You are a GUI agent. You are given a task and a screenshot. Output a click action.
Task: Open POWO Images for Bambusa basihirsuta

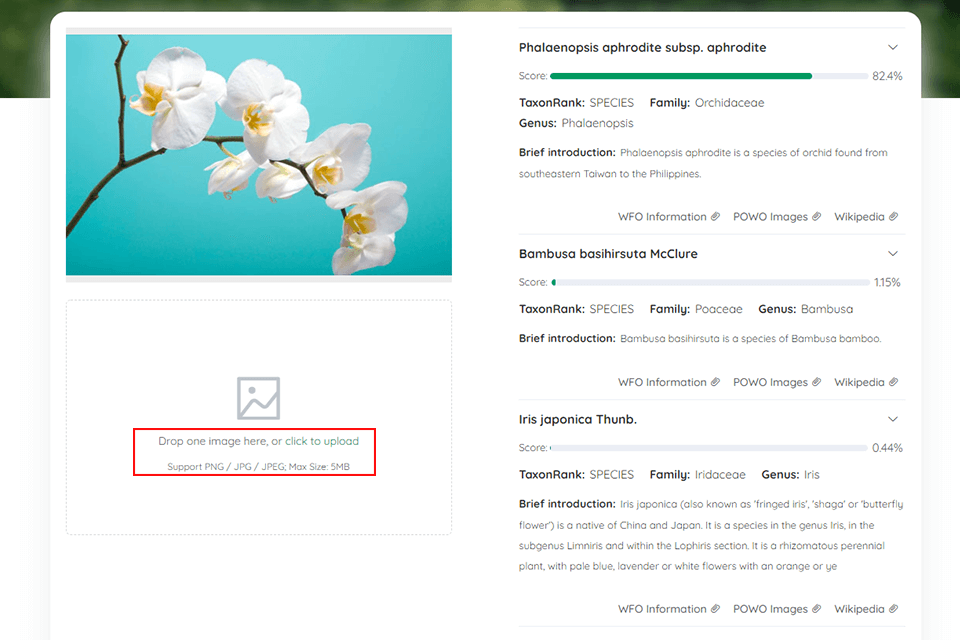(777, 382)
